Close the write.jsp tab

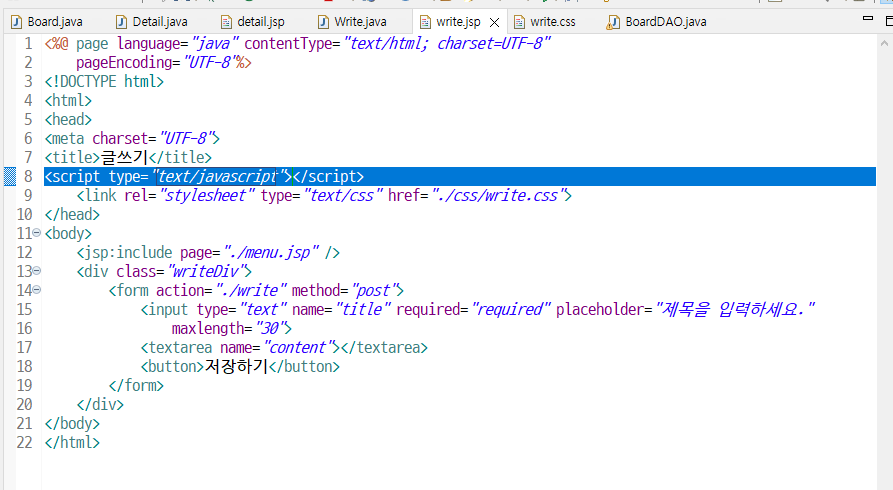point(494,22)
